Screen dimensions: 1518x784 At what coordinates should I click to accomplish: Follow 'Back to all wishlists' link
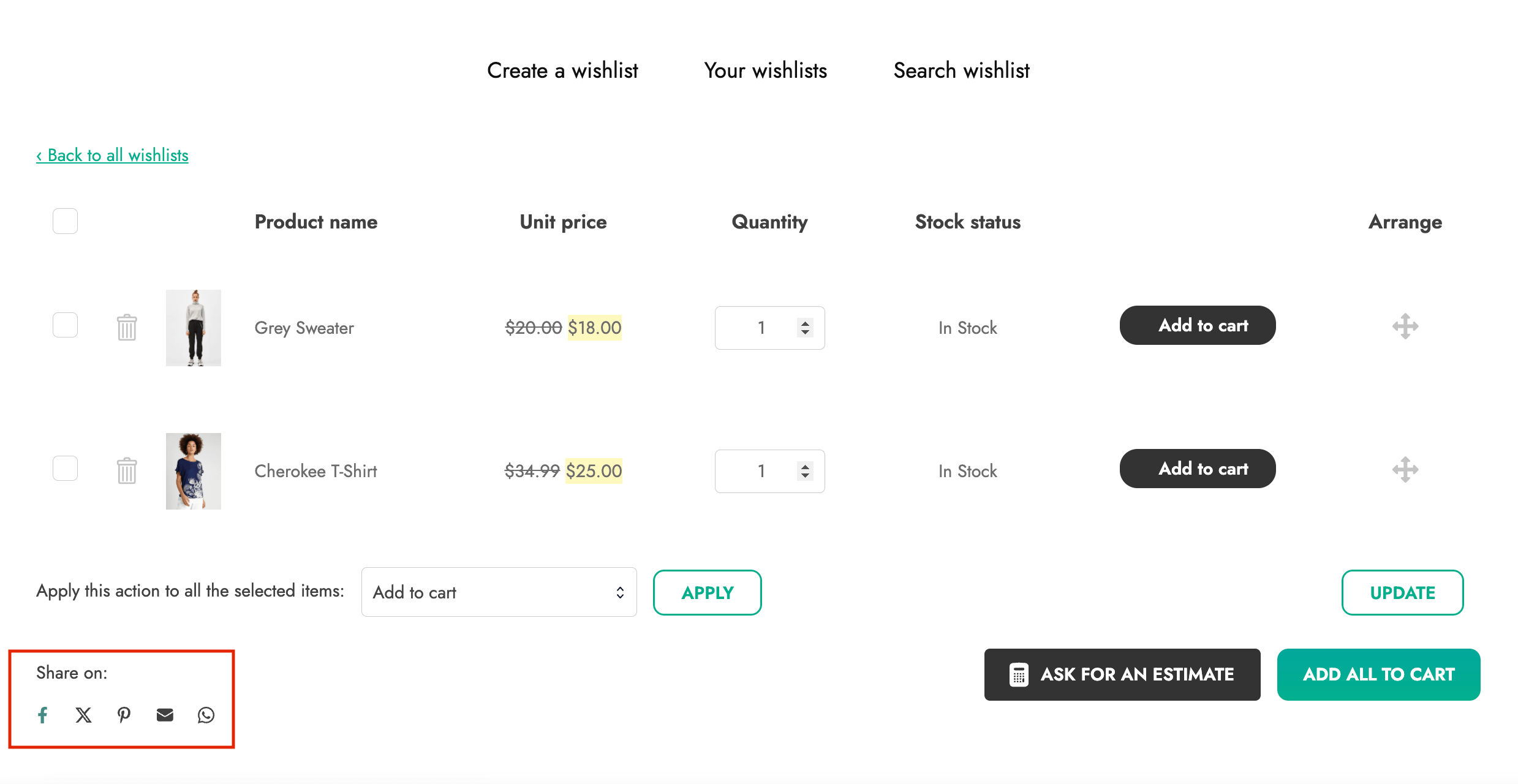click(x=112, y=155)
